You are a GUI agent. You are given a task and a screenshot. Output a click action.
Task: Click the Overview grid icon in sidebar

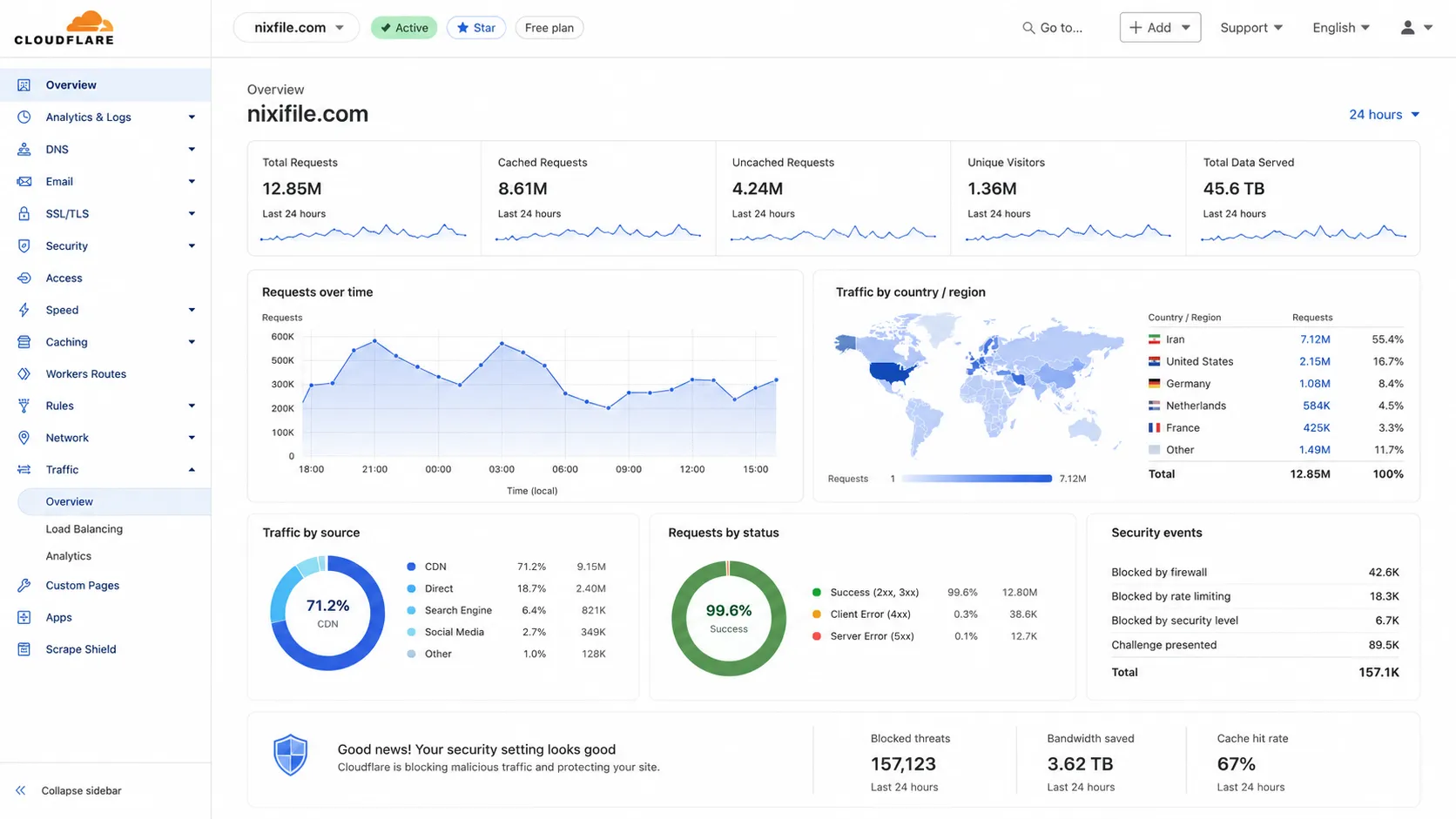coord(24,85)
